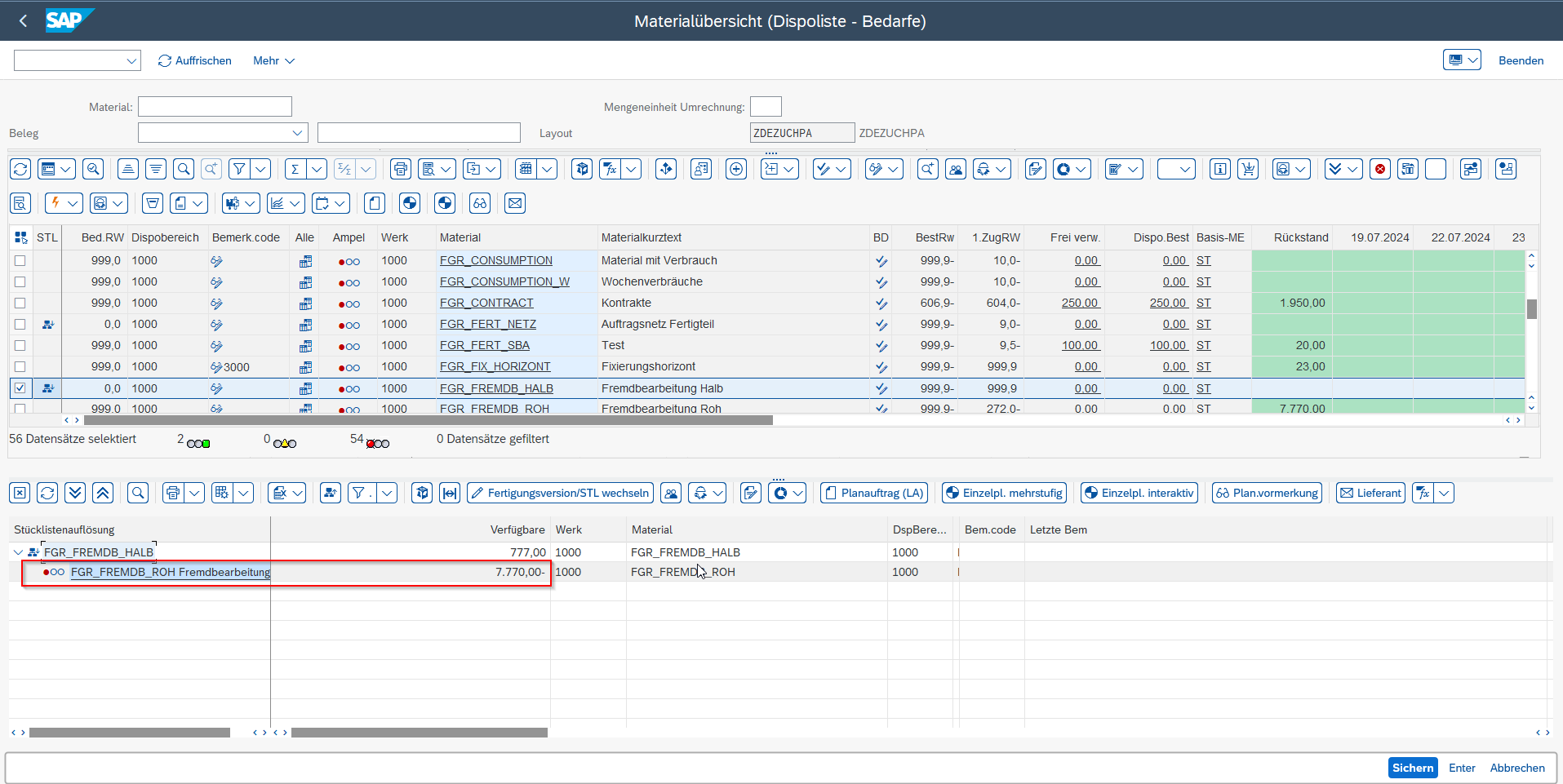
Task: Check the box for FGR_CONSUMPTION row
Action: 20,261
